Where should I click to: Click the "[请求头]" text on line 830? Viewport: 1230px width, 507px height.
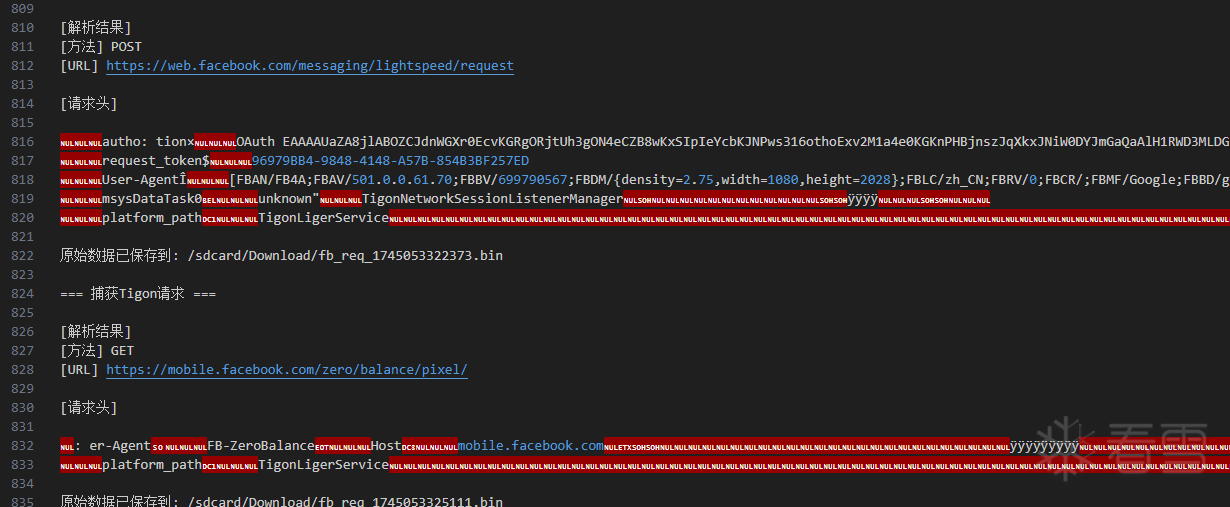(x=89, y=408)
